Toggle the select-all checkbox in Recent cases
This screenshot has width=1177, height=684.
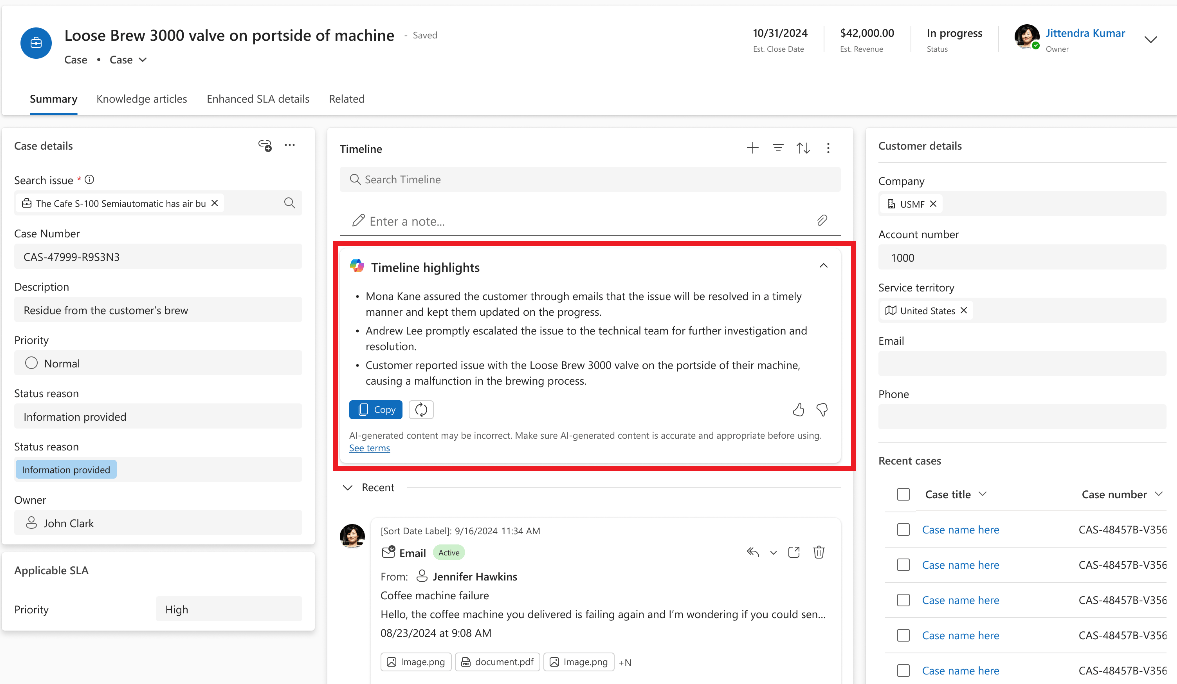[903, 494]
